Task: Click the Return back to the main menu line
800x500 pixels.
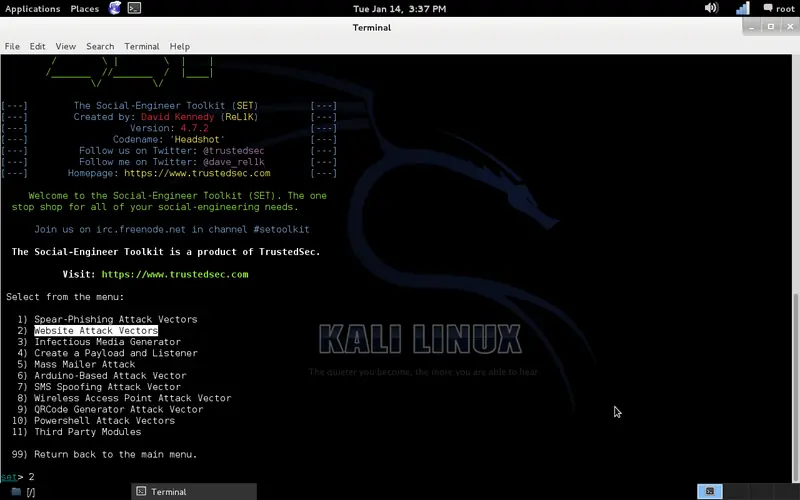Action: (116, 454)
